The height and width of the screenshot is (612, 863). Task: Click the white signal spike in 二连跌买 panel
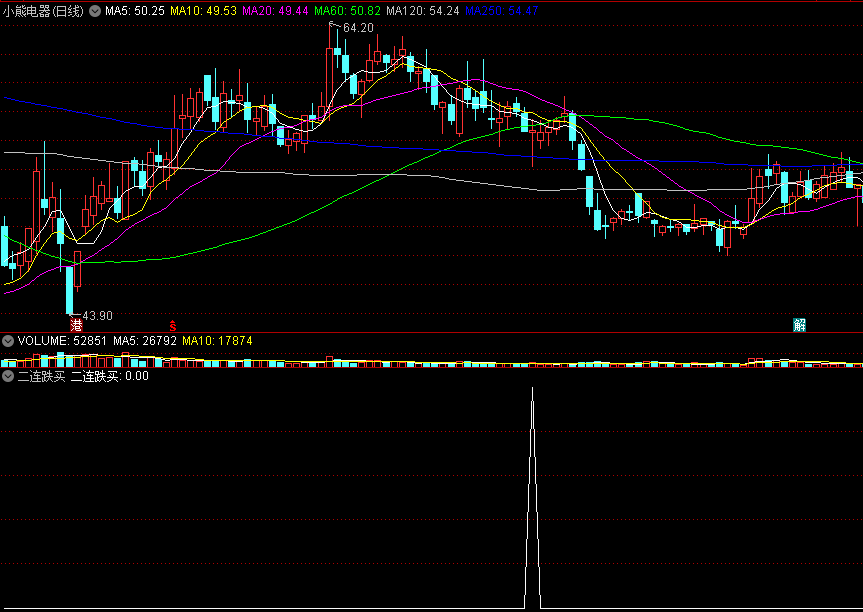(532, 498)
